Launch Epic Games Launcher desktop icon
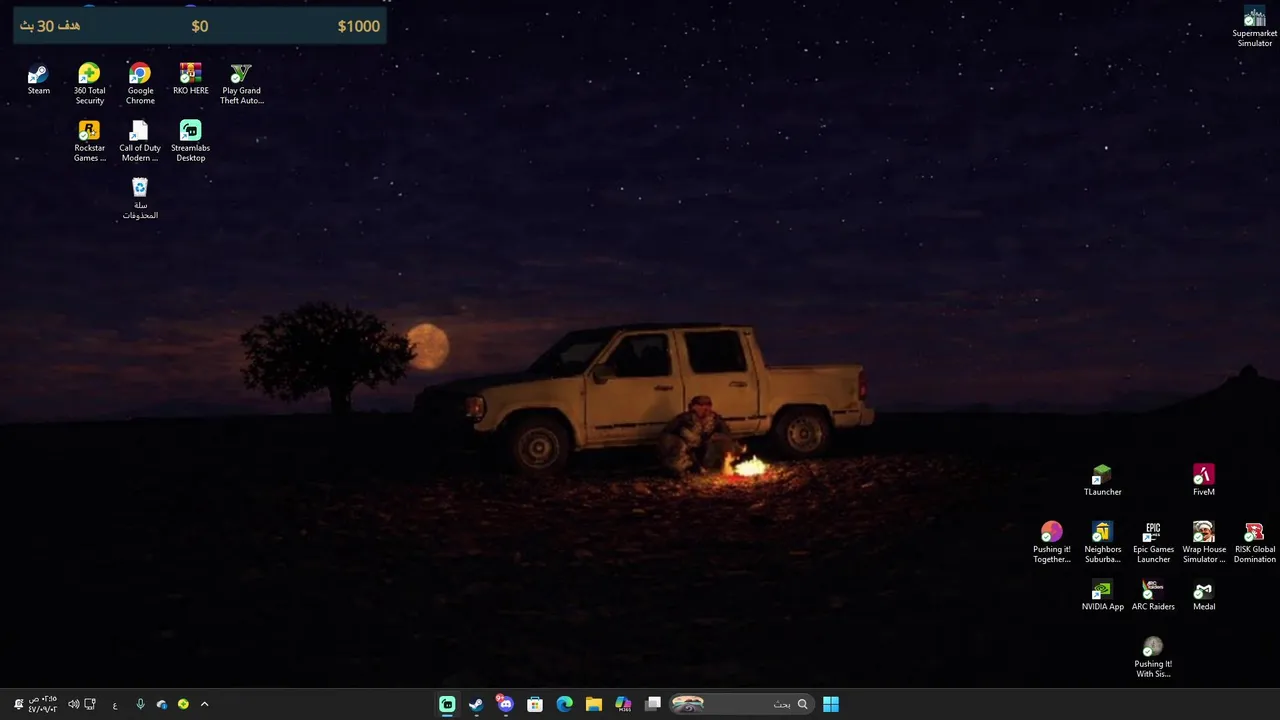The height and width of the screenshot is (720, 1280). click(x=1153, y=542)
